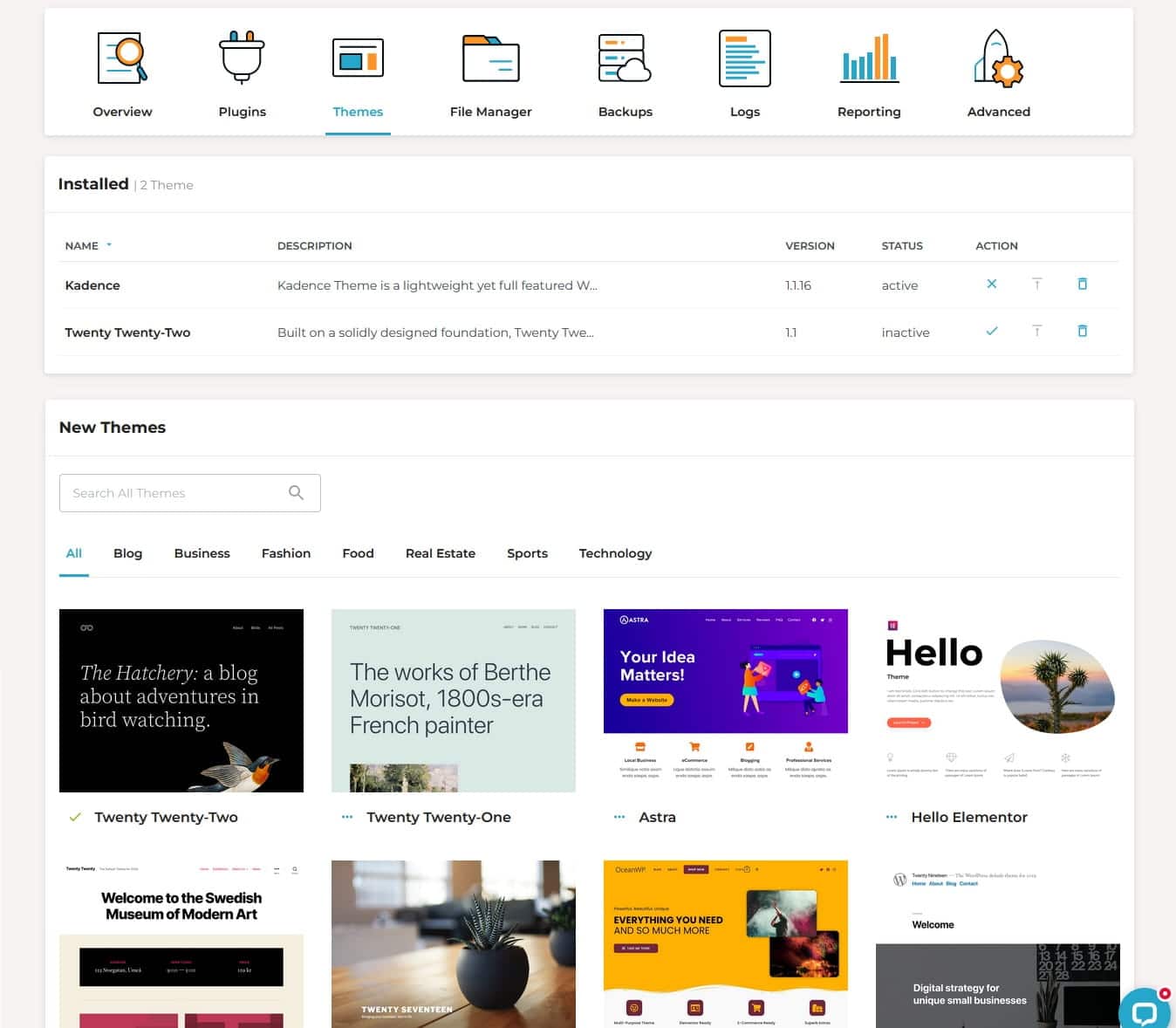Click Twenty Twenty-Two in installed list
Screen dimensions: 1176x1028
127,332
